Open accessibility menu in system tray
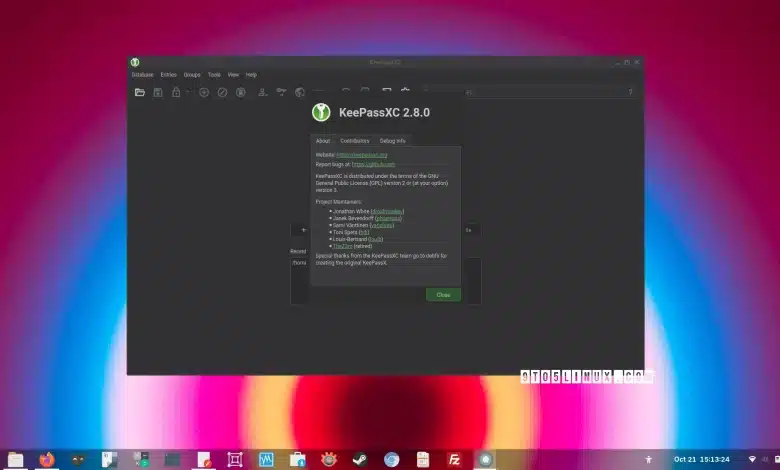The width and height of the screenshot is (780, 470). [x=648, y=460]
